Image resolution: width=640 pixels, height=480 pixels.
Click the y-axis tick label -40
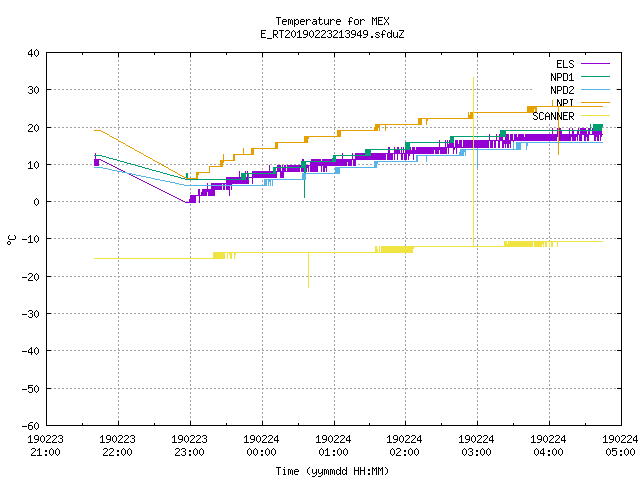31,351
